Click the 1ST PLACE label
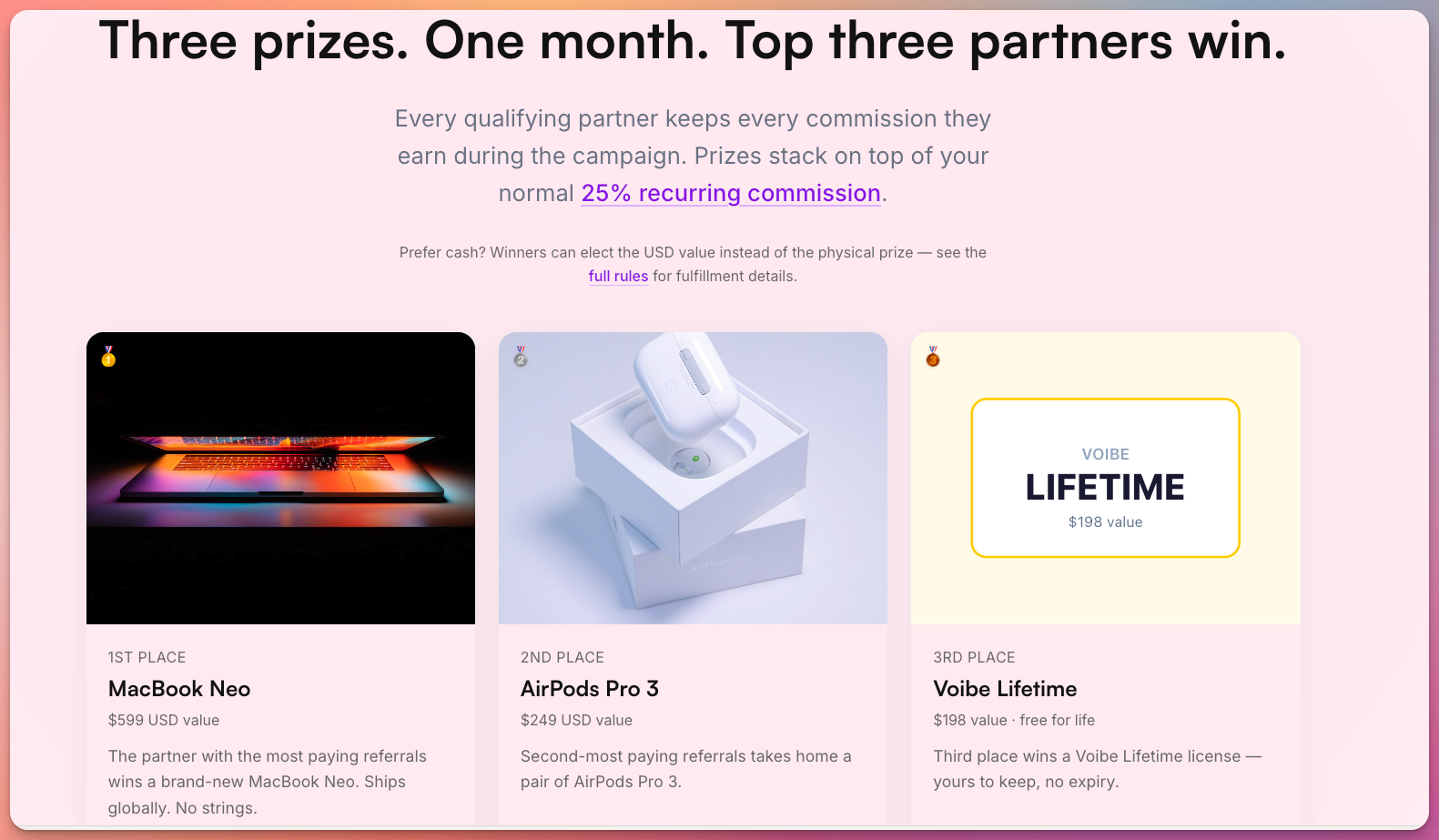Image resolution: width=1439 pixels, height=840 pixels. coord(147,657)
